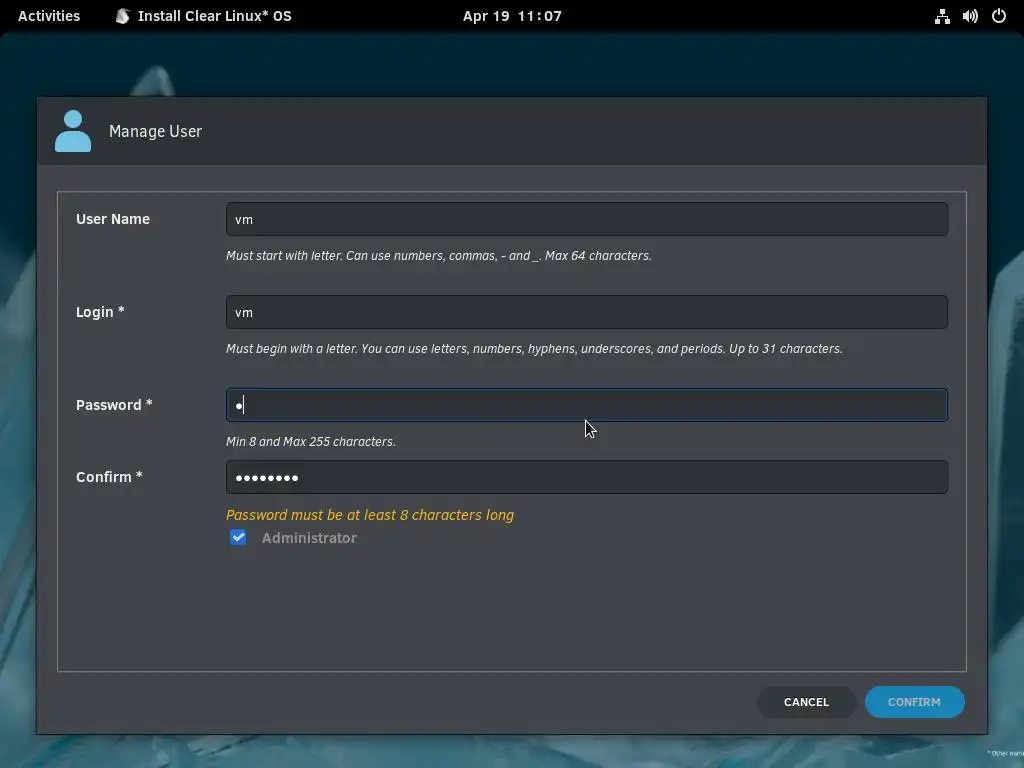Click the Manage User dialog title
The image size is (1024, 768).
[x=155, y=131]
